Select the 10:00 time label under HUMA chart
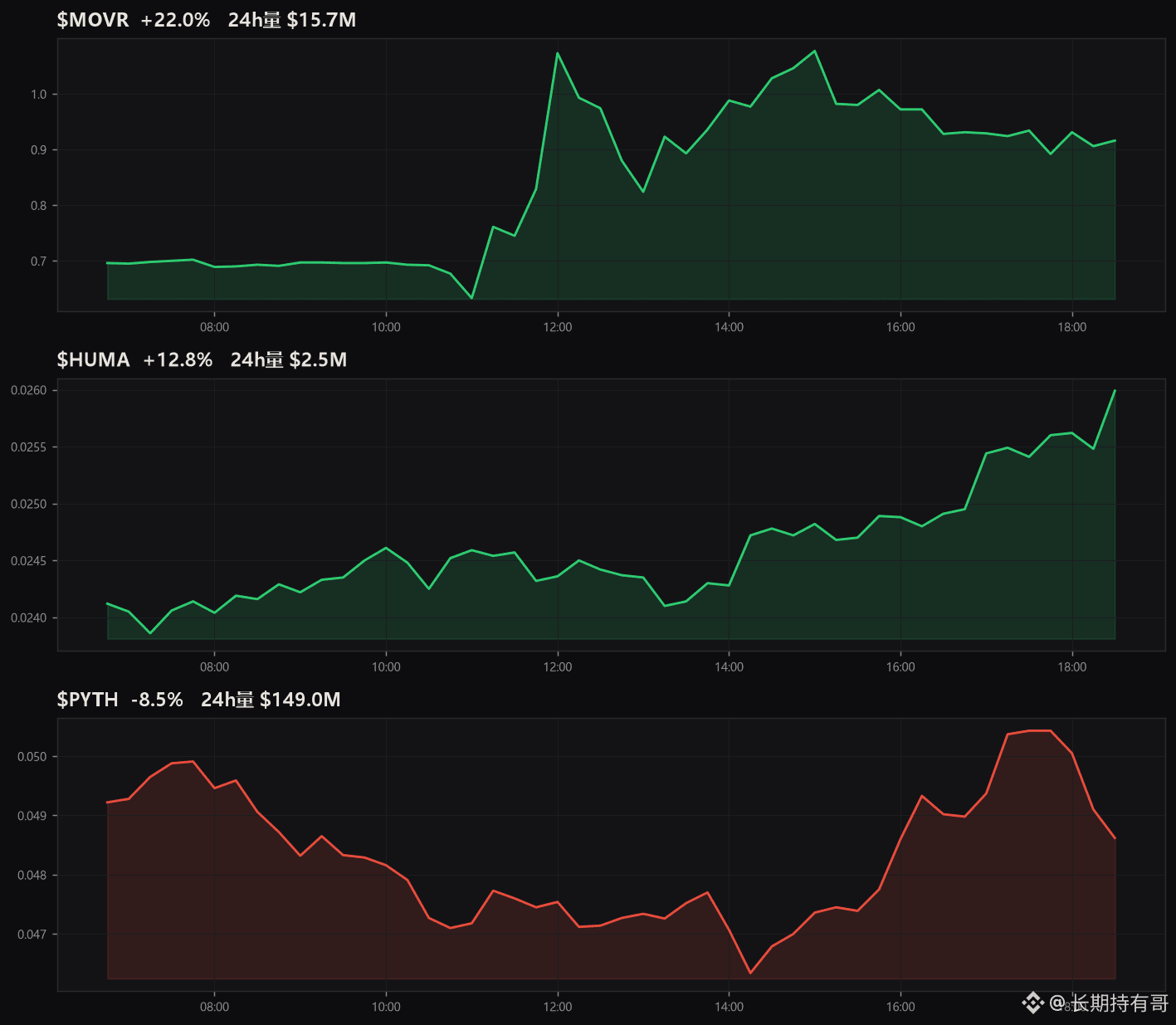Viewport: 1176px width, 1025px height. point(386,667)
